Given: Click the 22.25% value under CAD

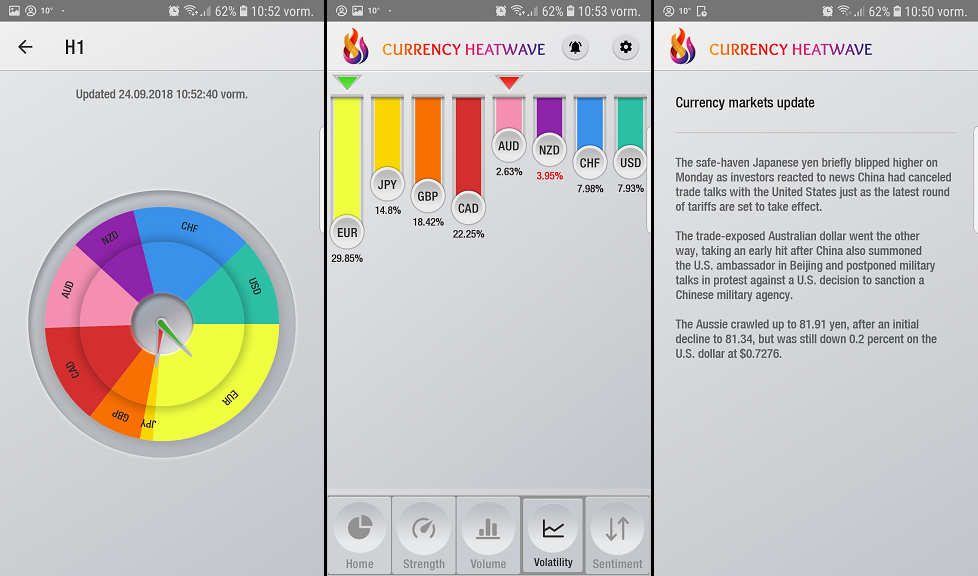Looking at the screenshot, I should 468,234.
